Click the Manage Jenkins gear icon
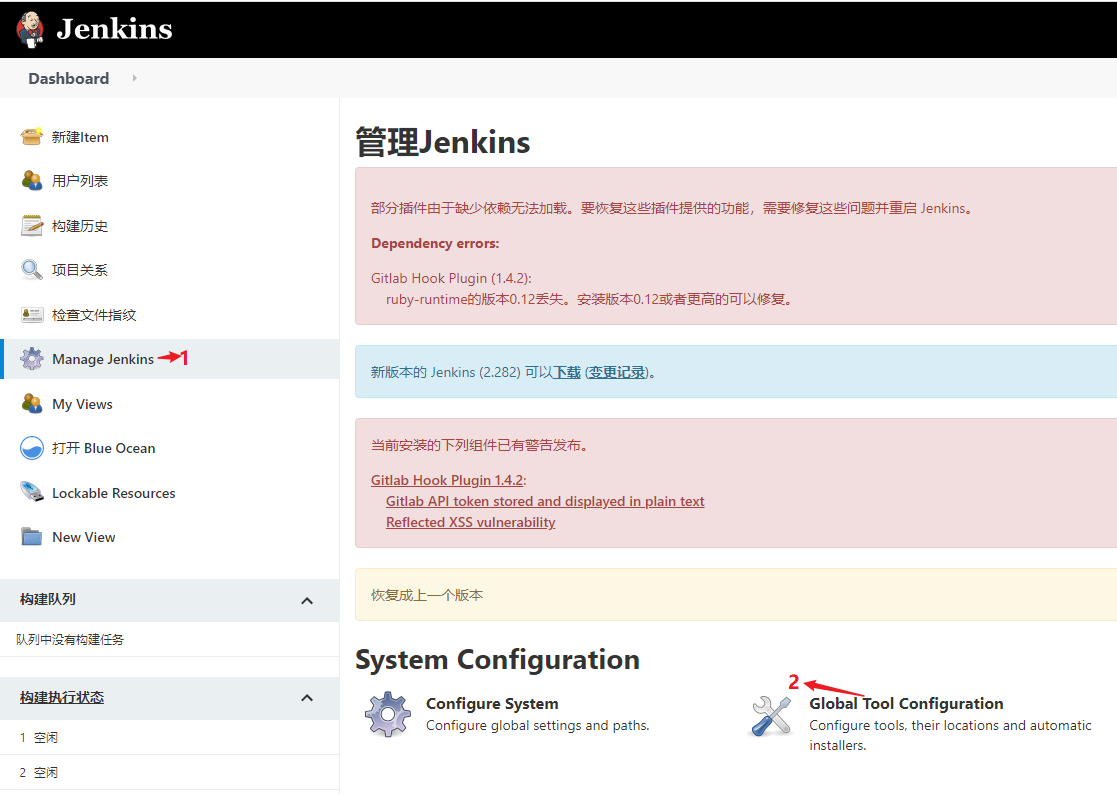This screenshot has width=1117, height=794. pos(31,358)
